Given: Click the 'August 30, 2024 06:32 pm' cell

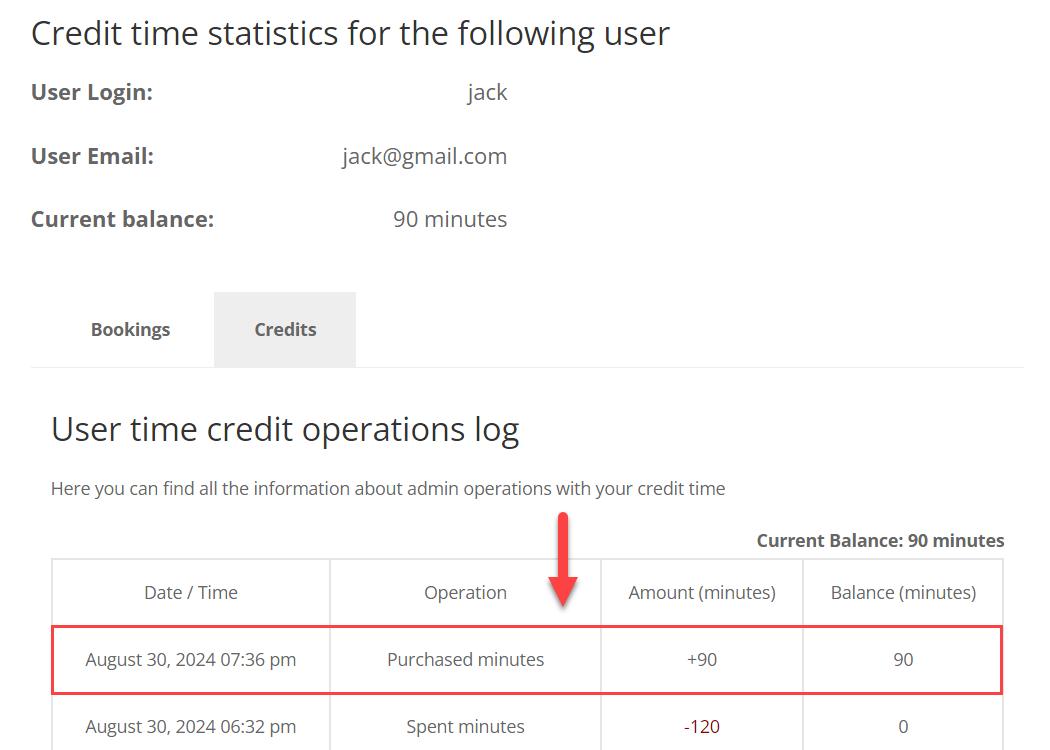Looking at the screenshot, I should click(x=191, y=727).
